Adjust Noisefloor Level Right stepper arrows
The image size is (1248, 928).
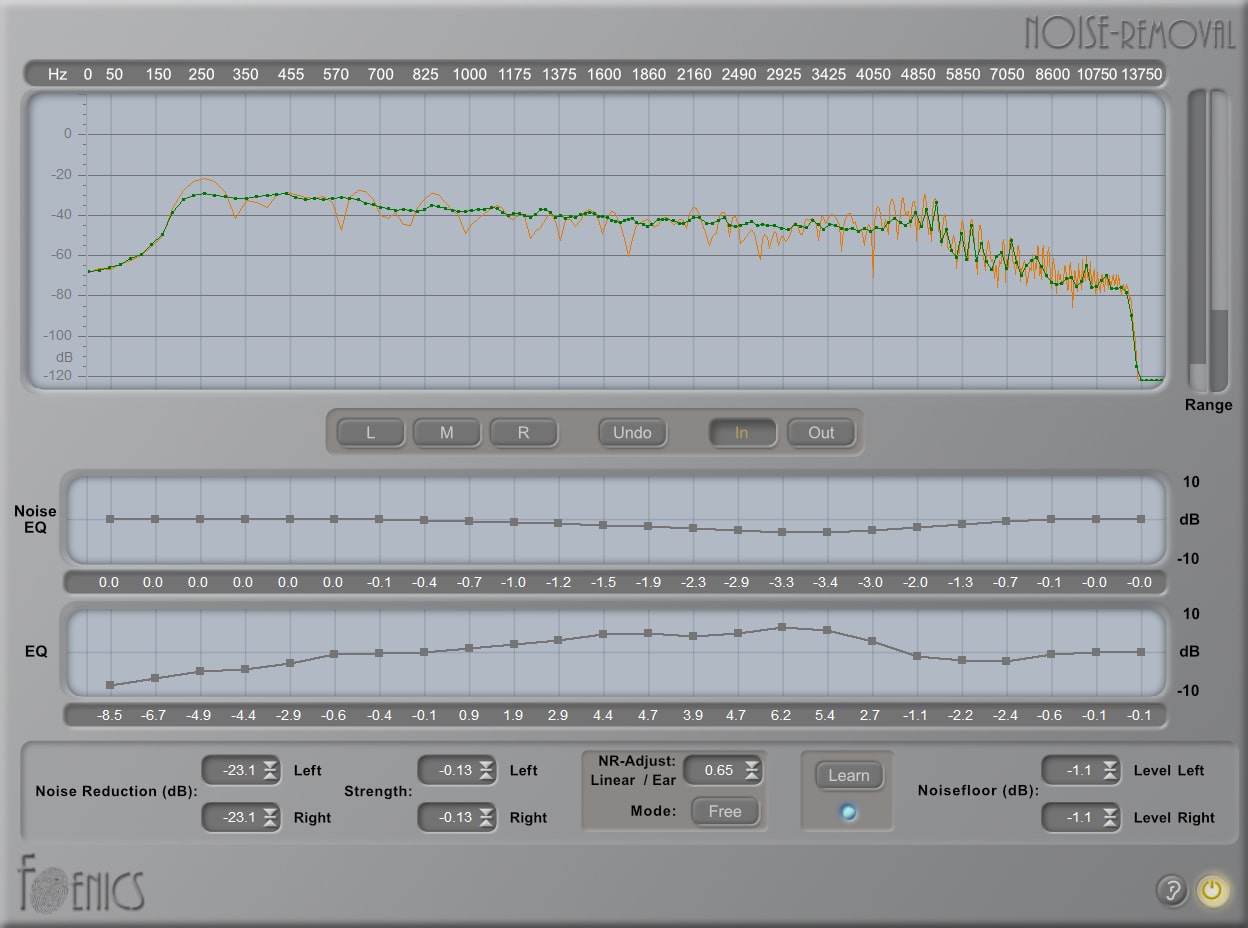point(1110,817)
